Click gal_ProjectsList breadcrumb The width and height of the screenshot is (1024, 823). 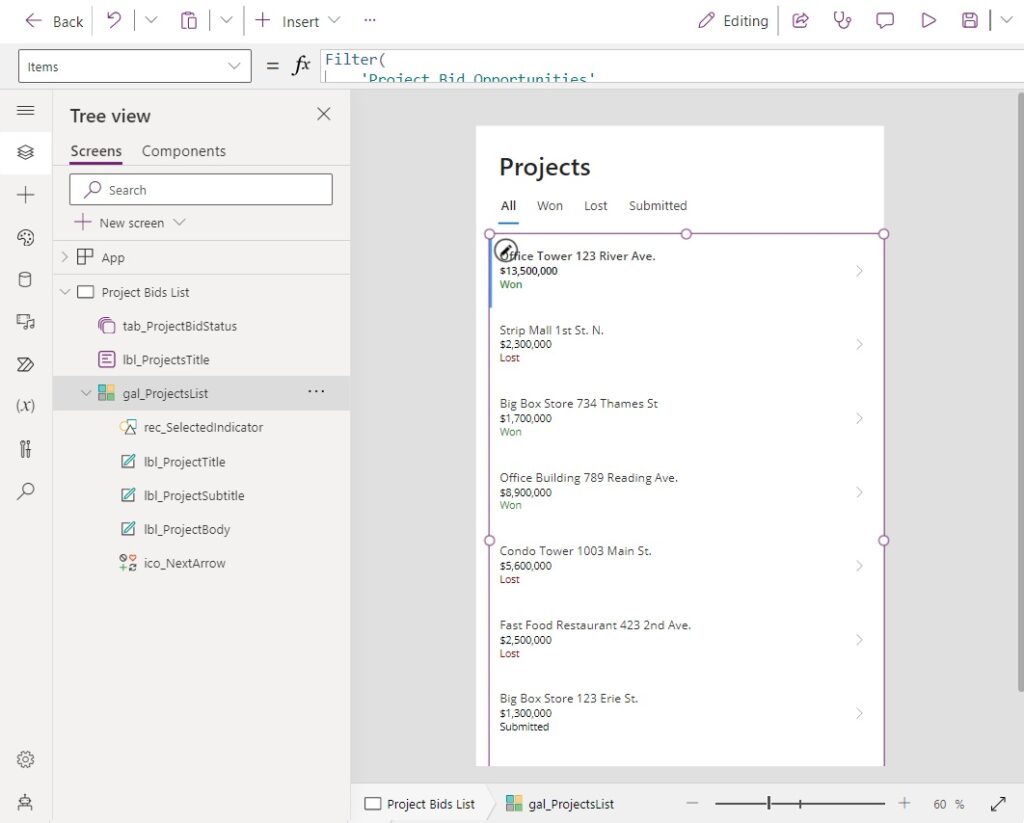click(560, 803)
